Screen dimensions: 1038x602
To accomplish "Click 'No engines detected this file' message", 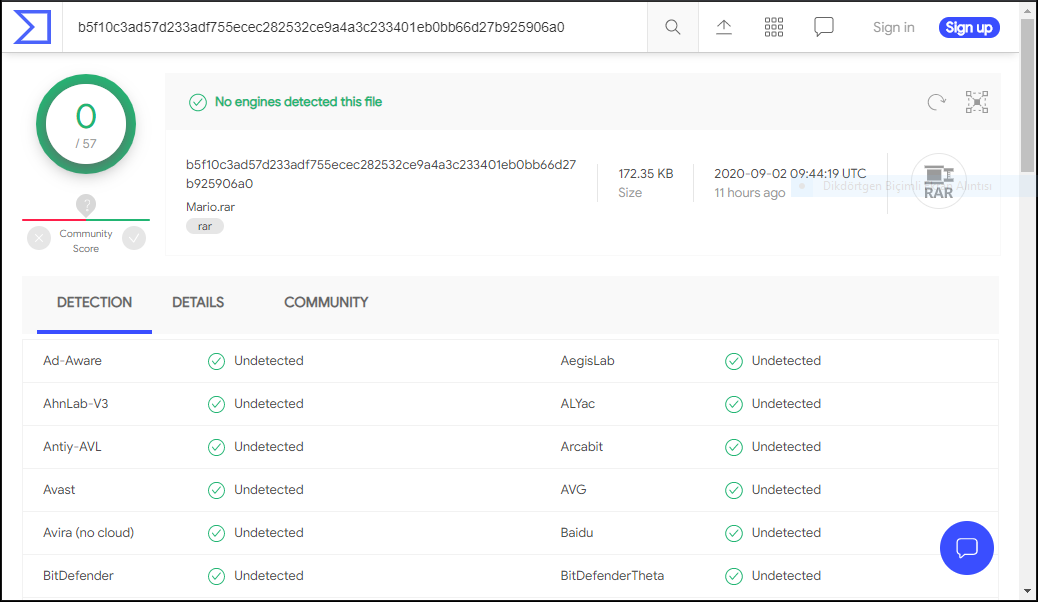I will pos(298,102).
